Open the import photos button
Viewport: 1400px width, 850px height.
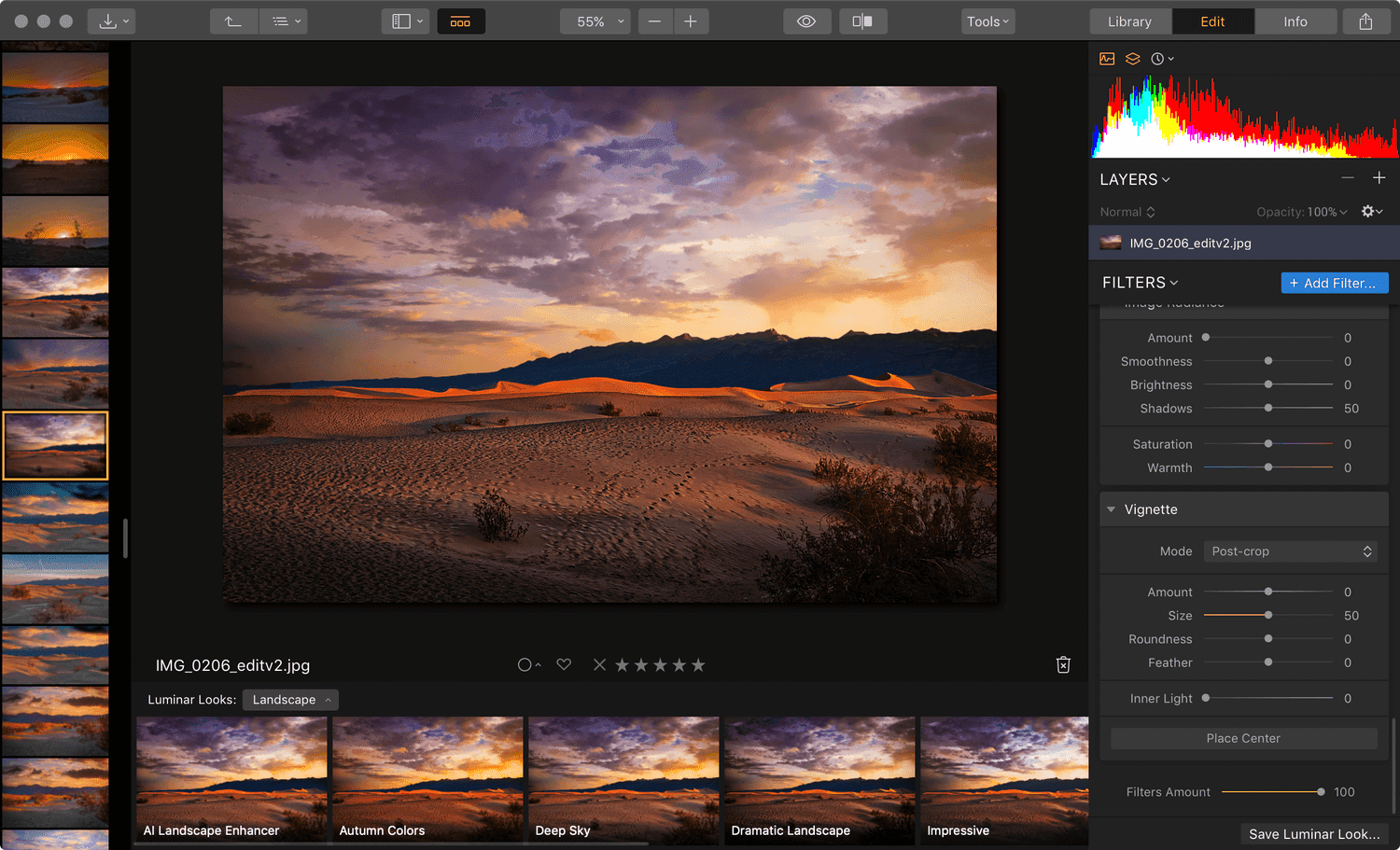pos(111,21)
